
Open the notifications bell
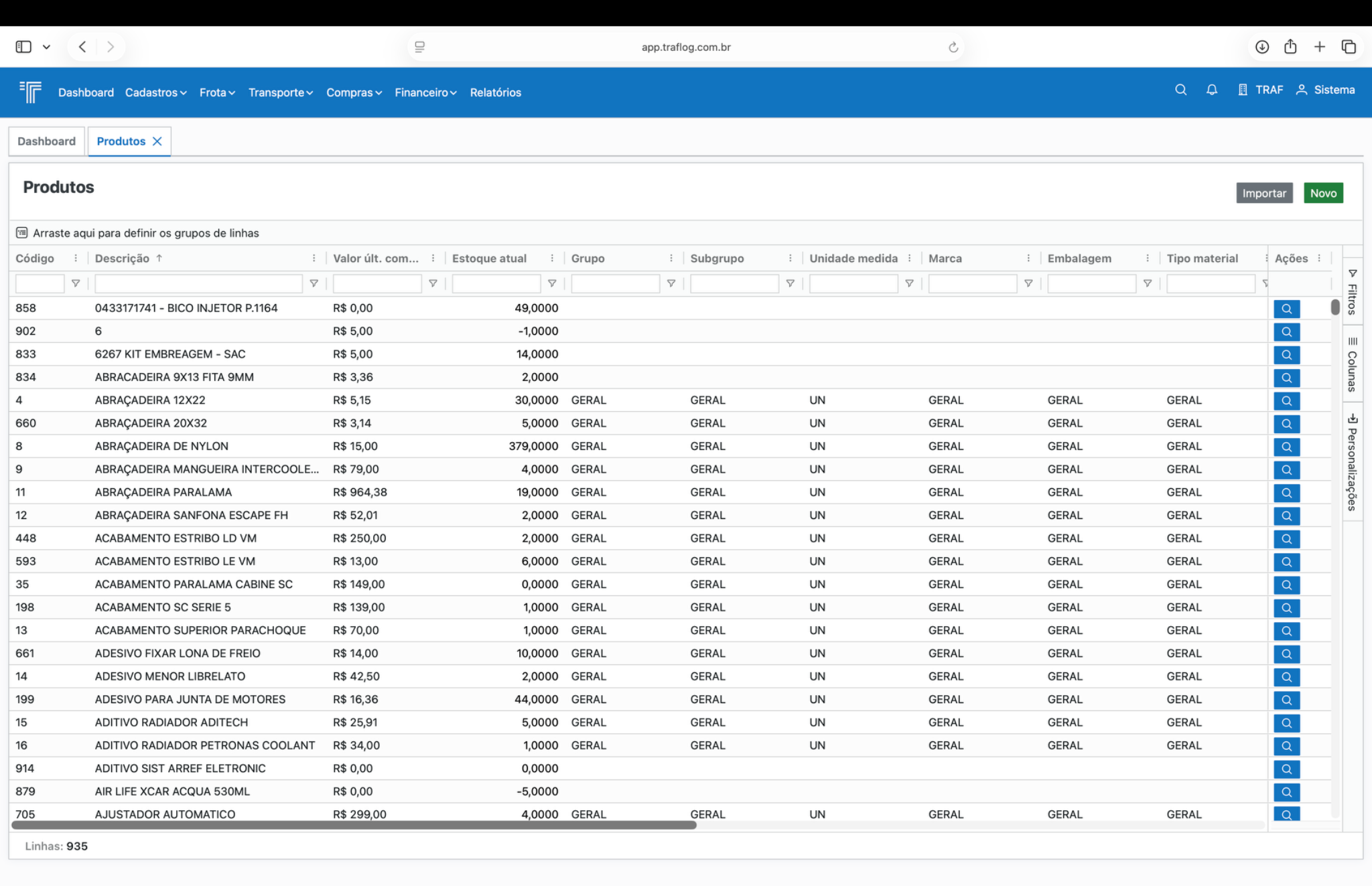pos(1211,90)
